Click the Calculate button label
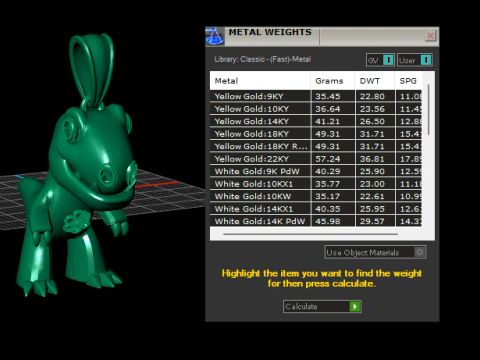This screenshot has width=480, height=360. click(x=301, y=307)
